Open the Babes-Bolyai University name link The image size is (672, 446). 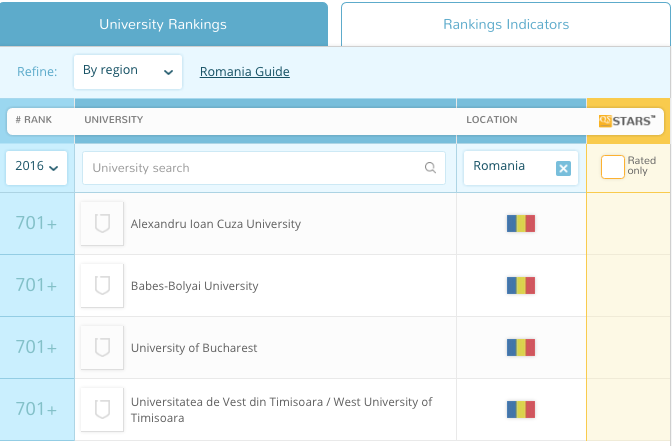(194, 286)
